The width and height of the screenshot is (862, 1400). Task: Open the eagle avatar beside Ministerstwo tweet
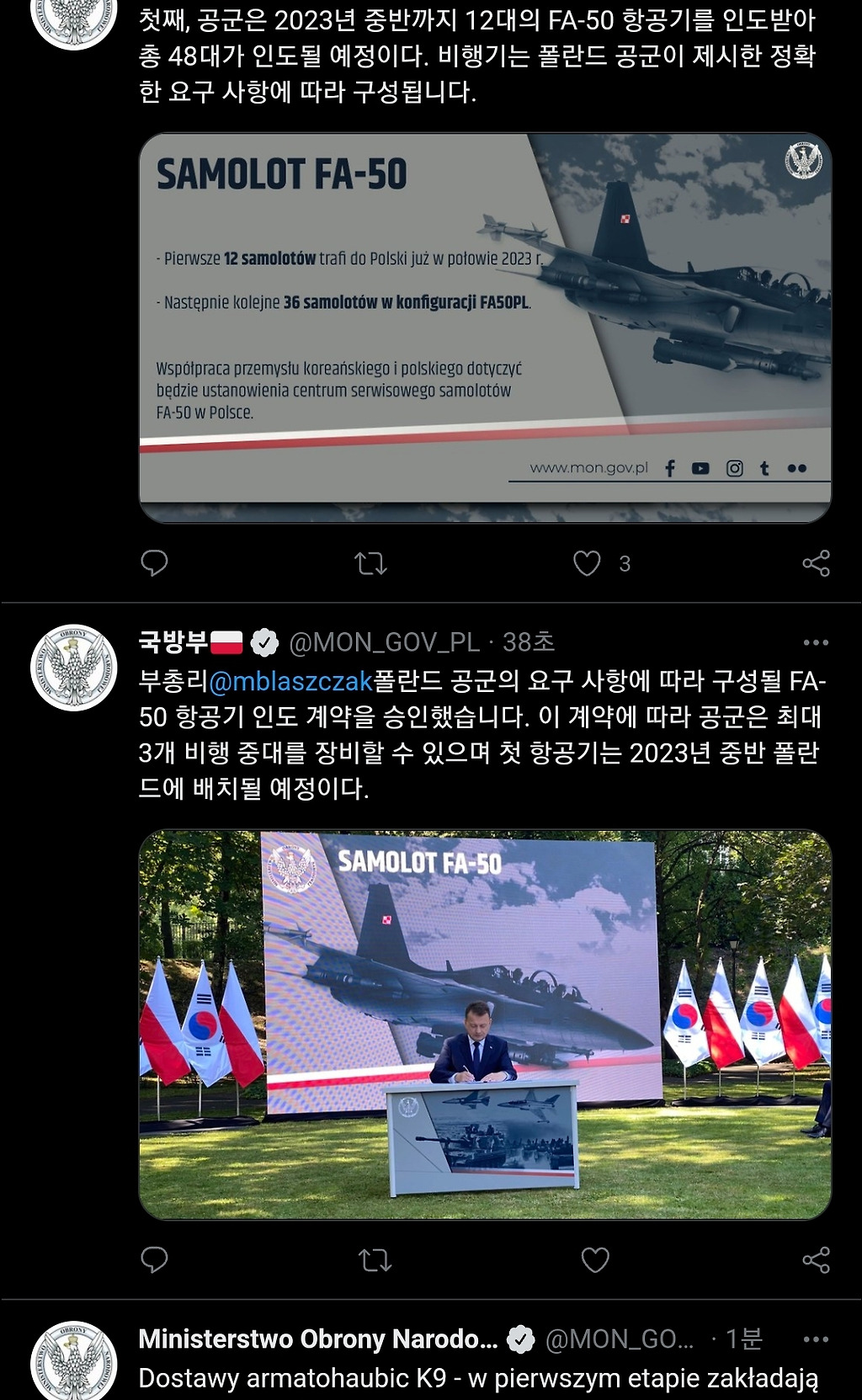tap(74, 1361)
